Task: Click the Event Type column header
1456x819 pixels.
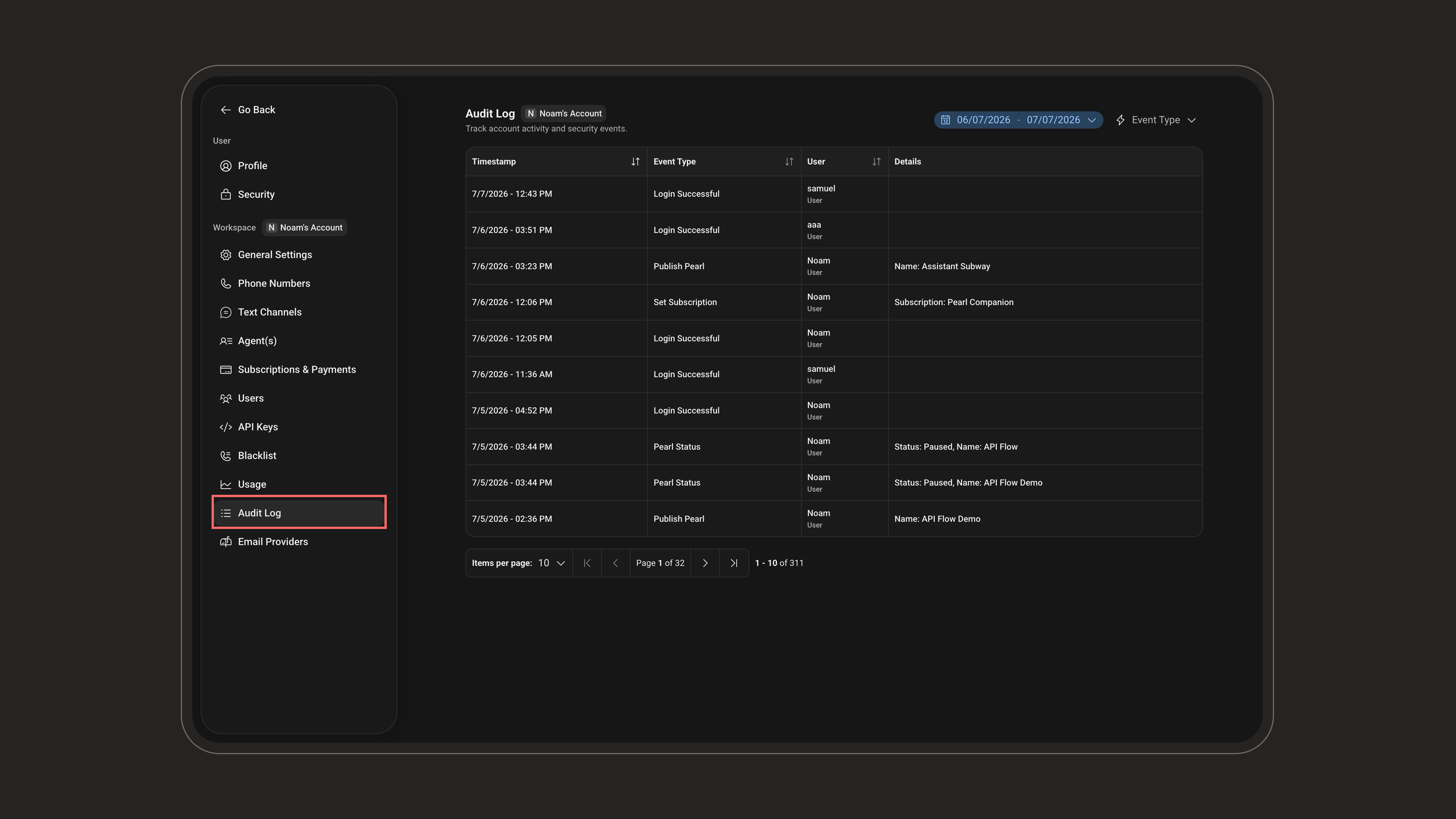Action: [x=724, y=162]
